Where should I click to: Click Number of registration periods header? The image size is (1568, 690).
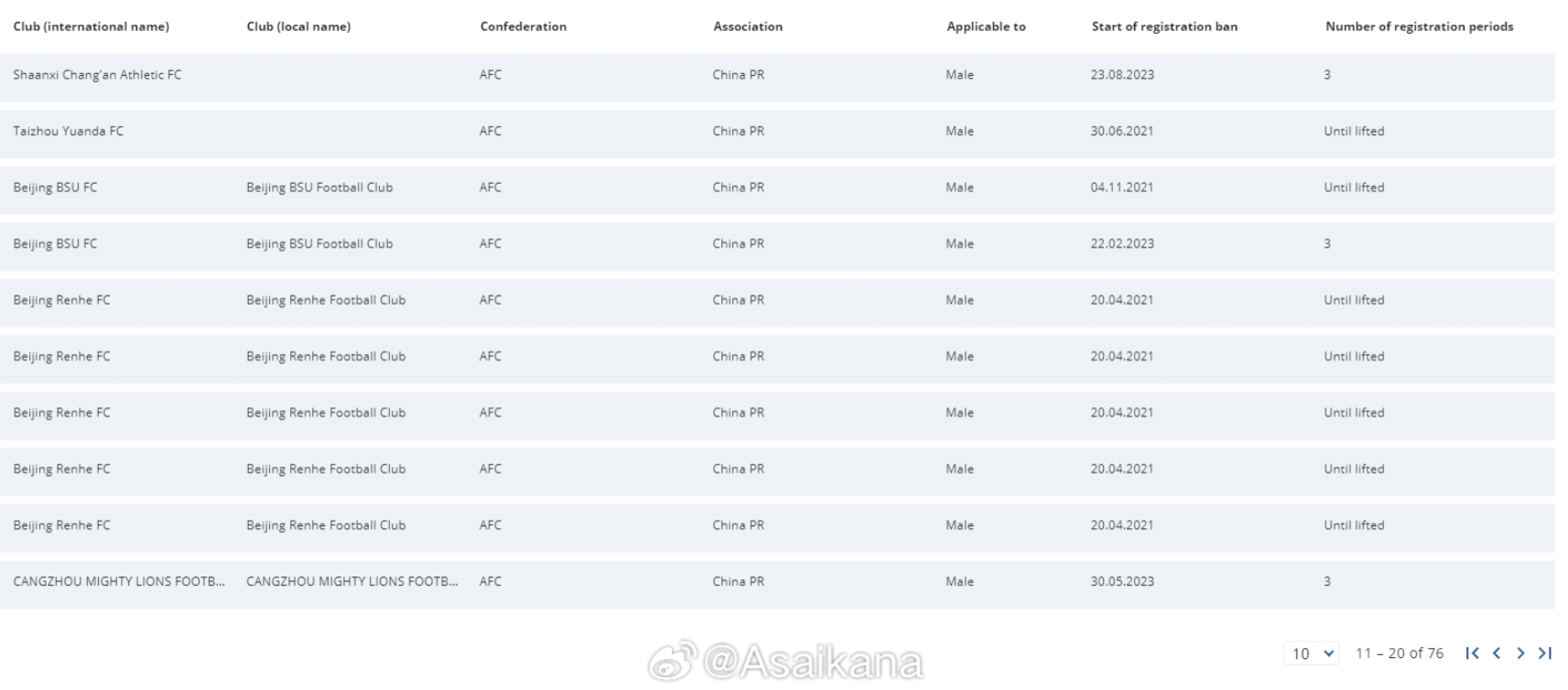tap(1419, 27)
